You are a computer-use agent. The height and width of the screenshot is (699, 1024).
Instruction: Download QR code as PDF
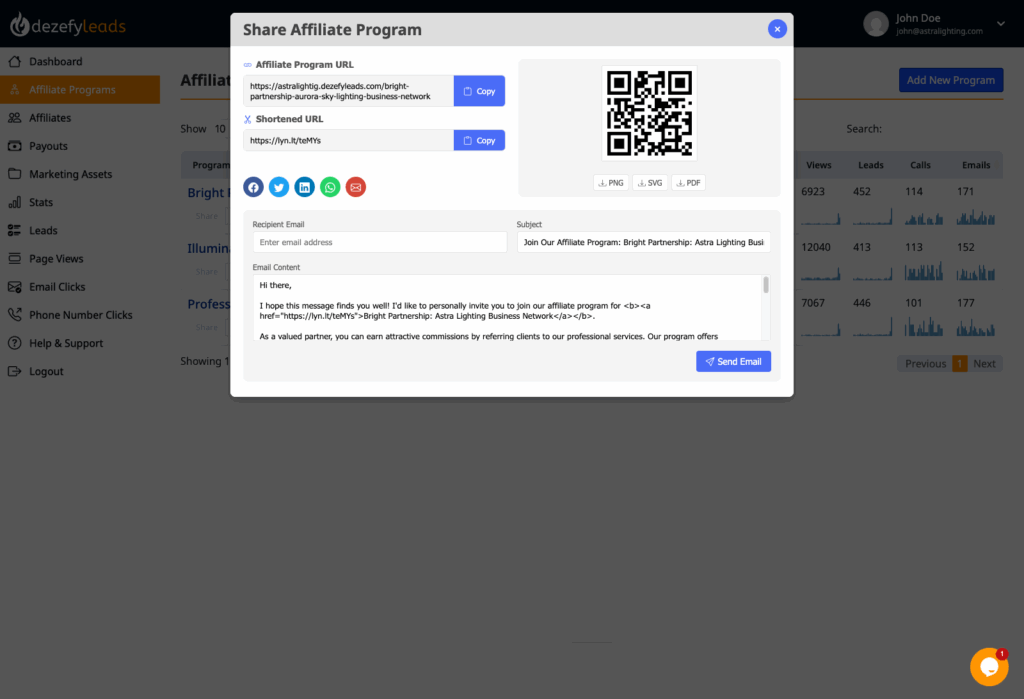[x=688, y=183]
